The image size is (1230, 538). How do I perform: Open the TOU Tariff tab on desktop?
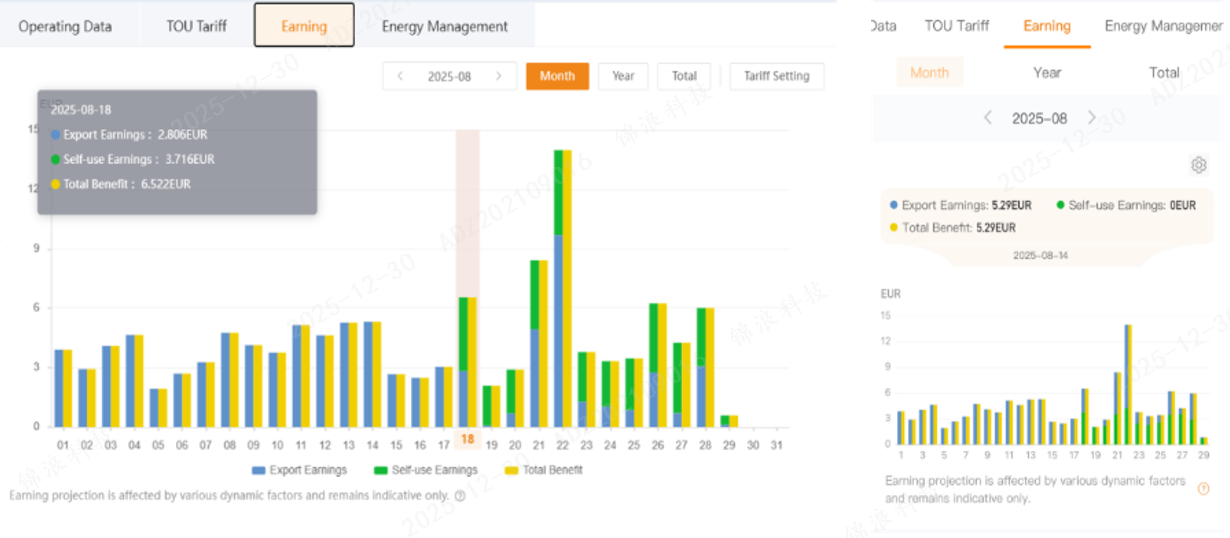click(195, 26)
